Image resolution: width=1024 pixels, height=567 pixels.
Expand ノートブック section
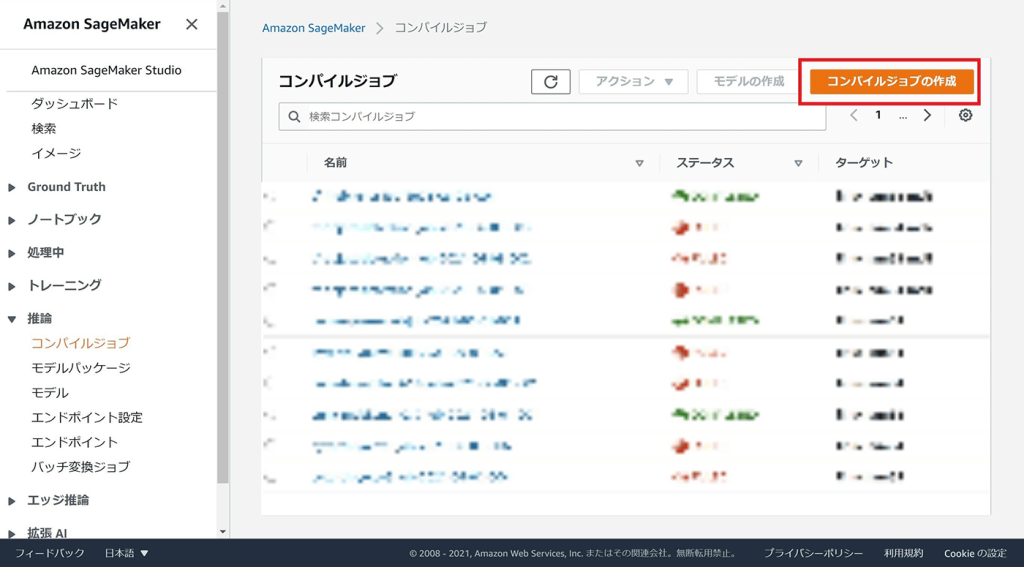pyautogui.click(x=12, y=220)
